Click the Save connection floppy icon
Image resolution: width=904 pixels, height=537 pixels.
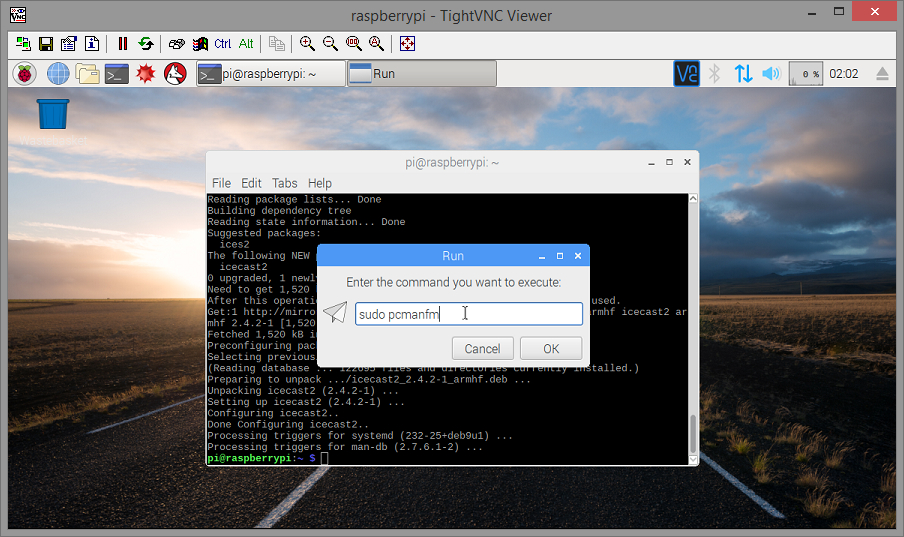[x=46, y=44]
